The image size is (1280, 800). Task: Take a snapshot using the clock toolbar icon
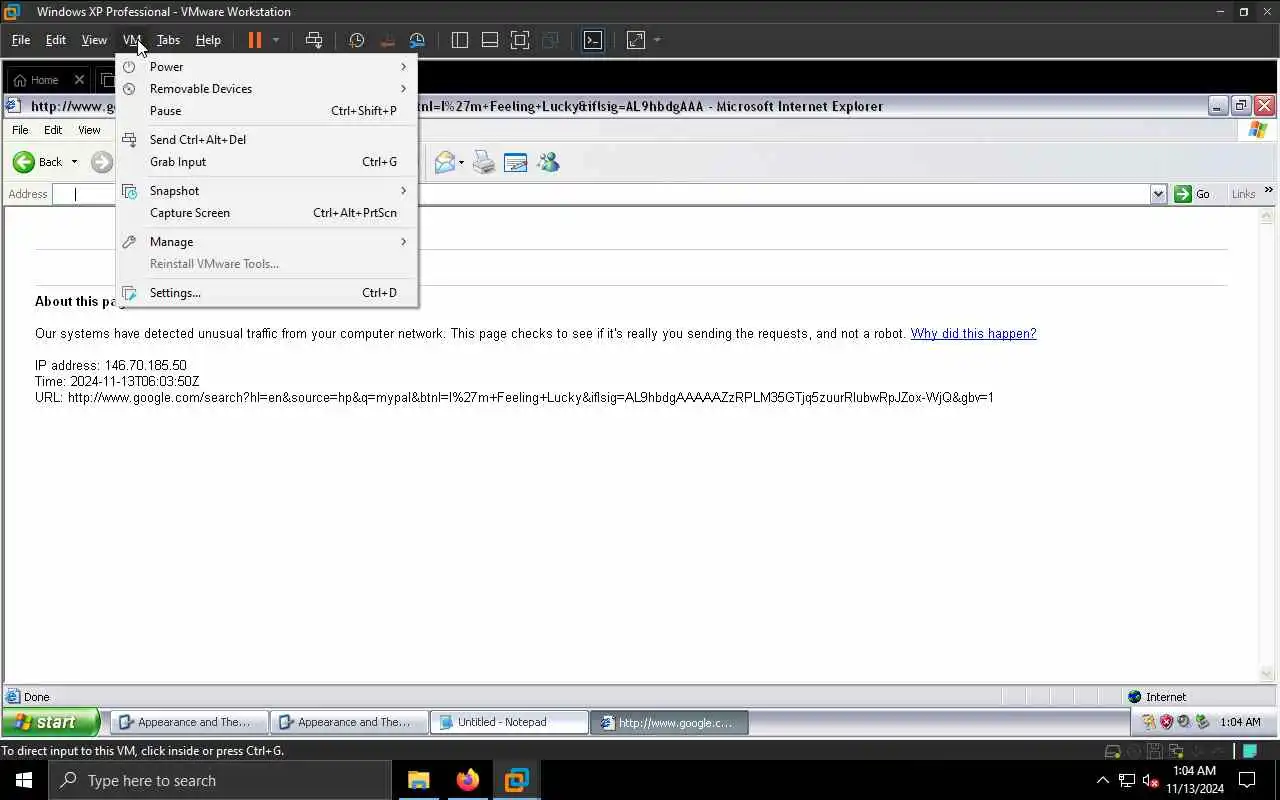point(356,40)
